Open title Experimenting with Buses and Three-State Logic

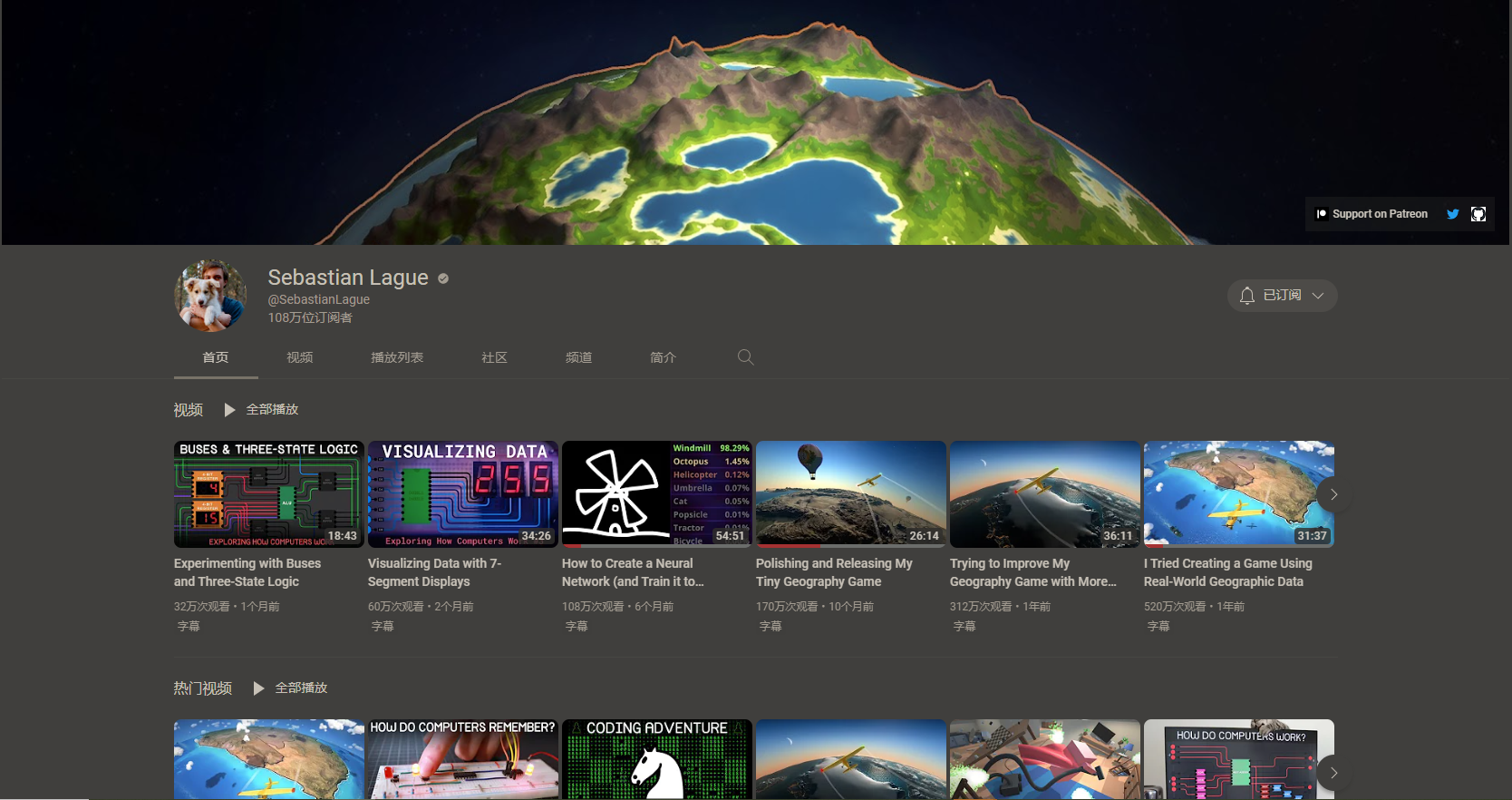pos(247,572)
